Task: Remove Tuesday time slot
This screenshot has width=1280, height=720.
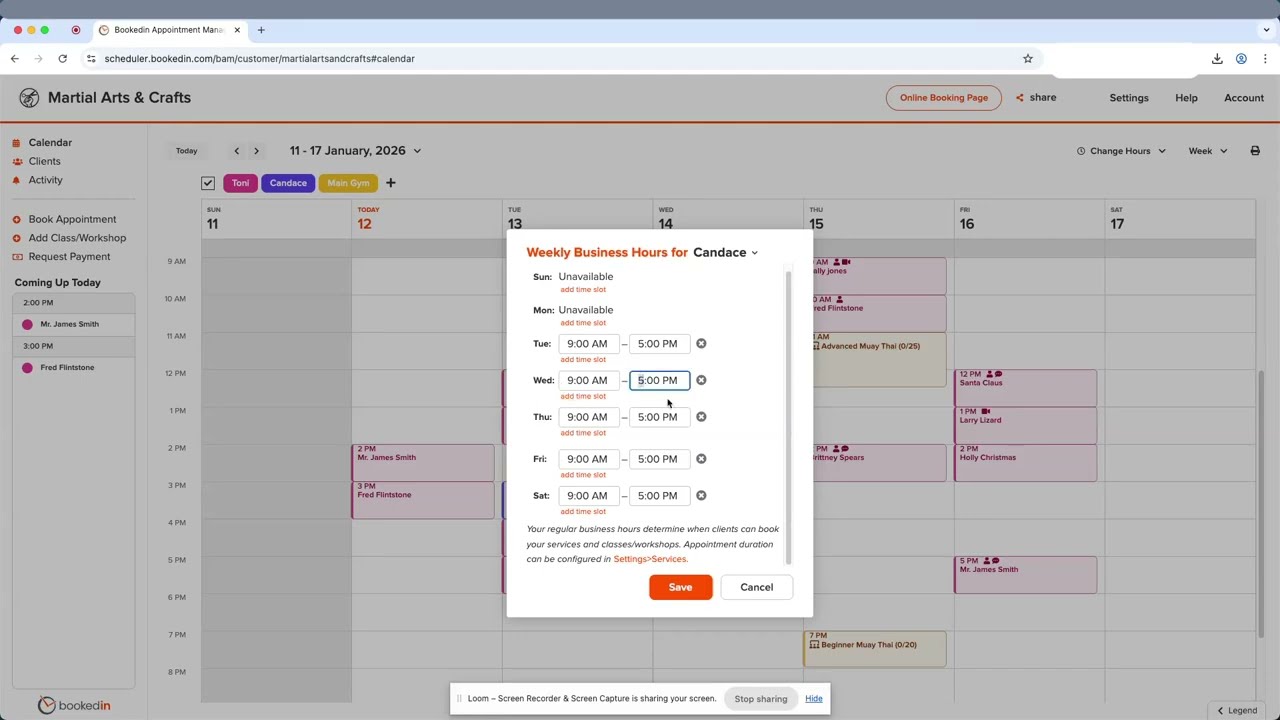Action: (x=701, y=344)
